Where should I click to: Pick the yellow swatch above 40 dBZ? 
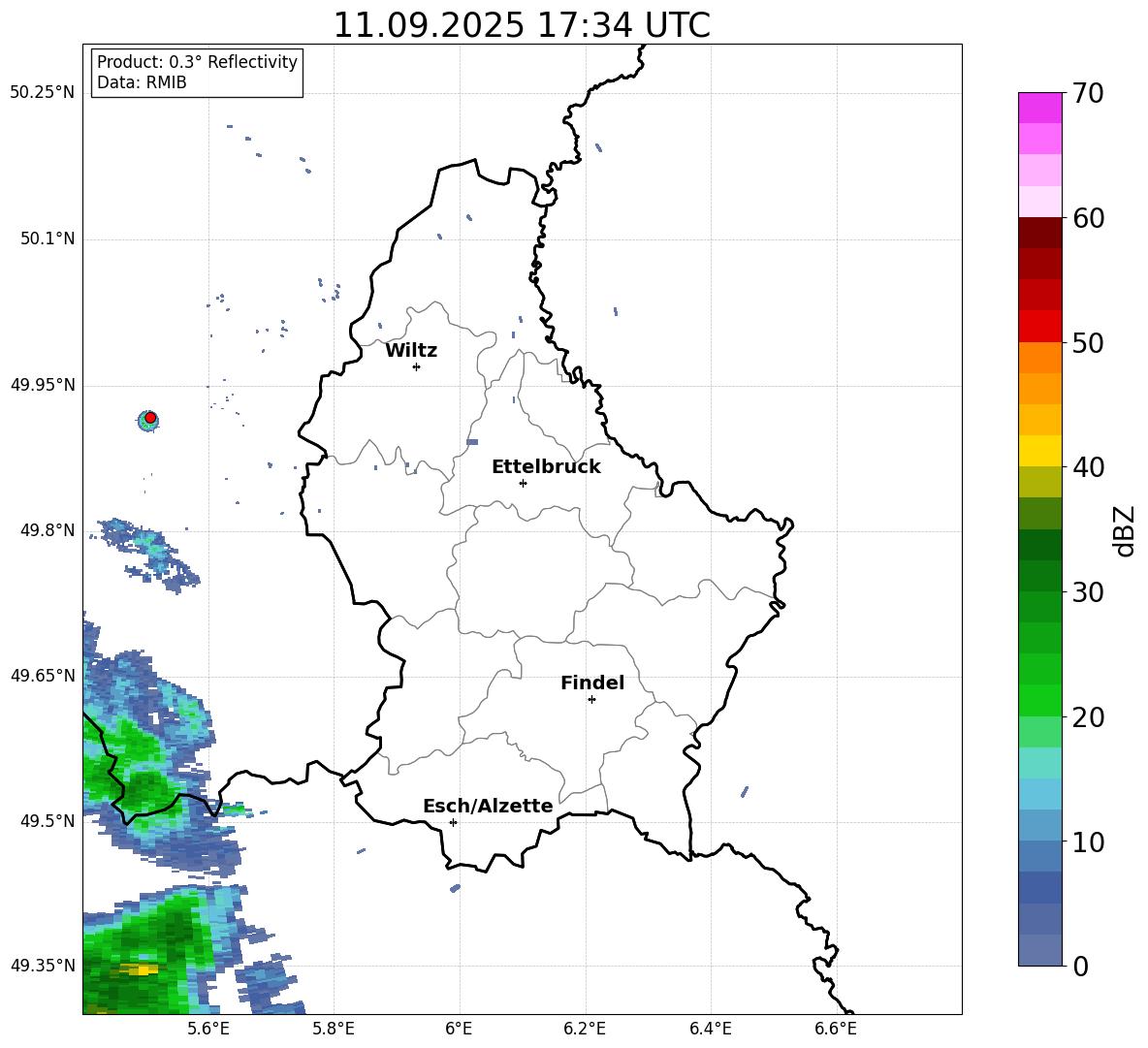(1040, 451)
